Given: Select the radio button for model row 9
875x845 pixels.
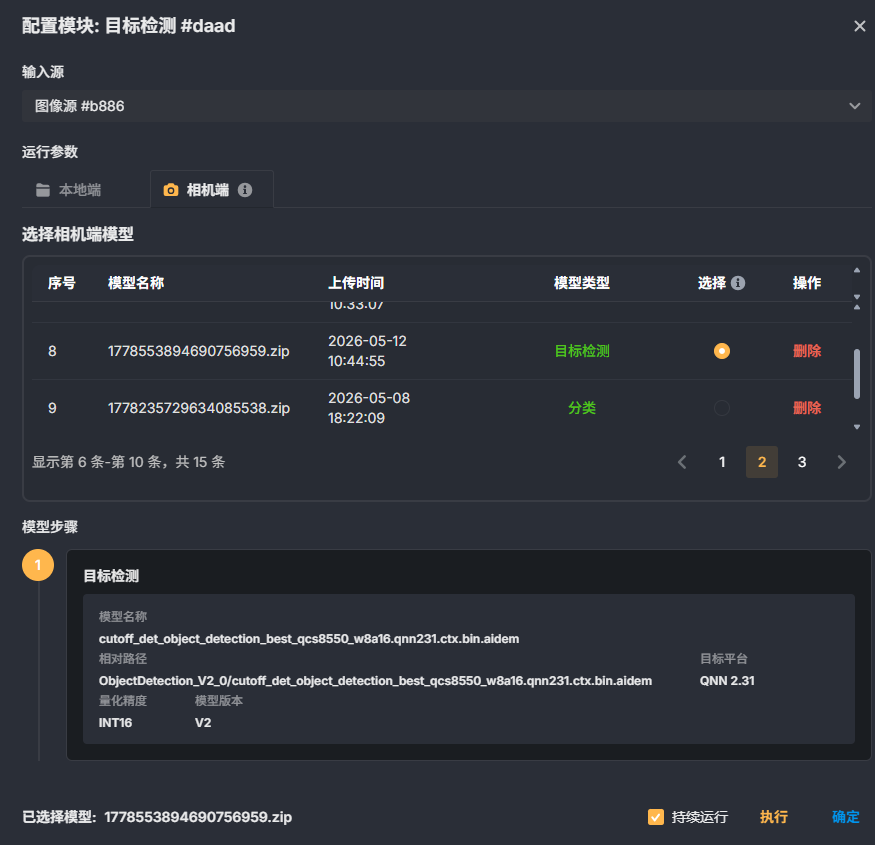Looking at the screenshot, I should coord(722,408).
